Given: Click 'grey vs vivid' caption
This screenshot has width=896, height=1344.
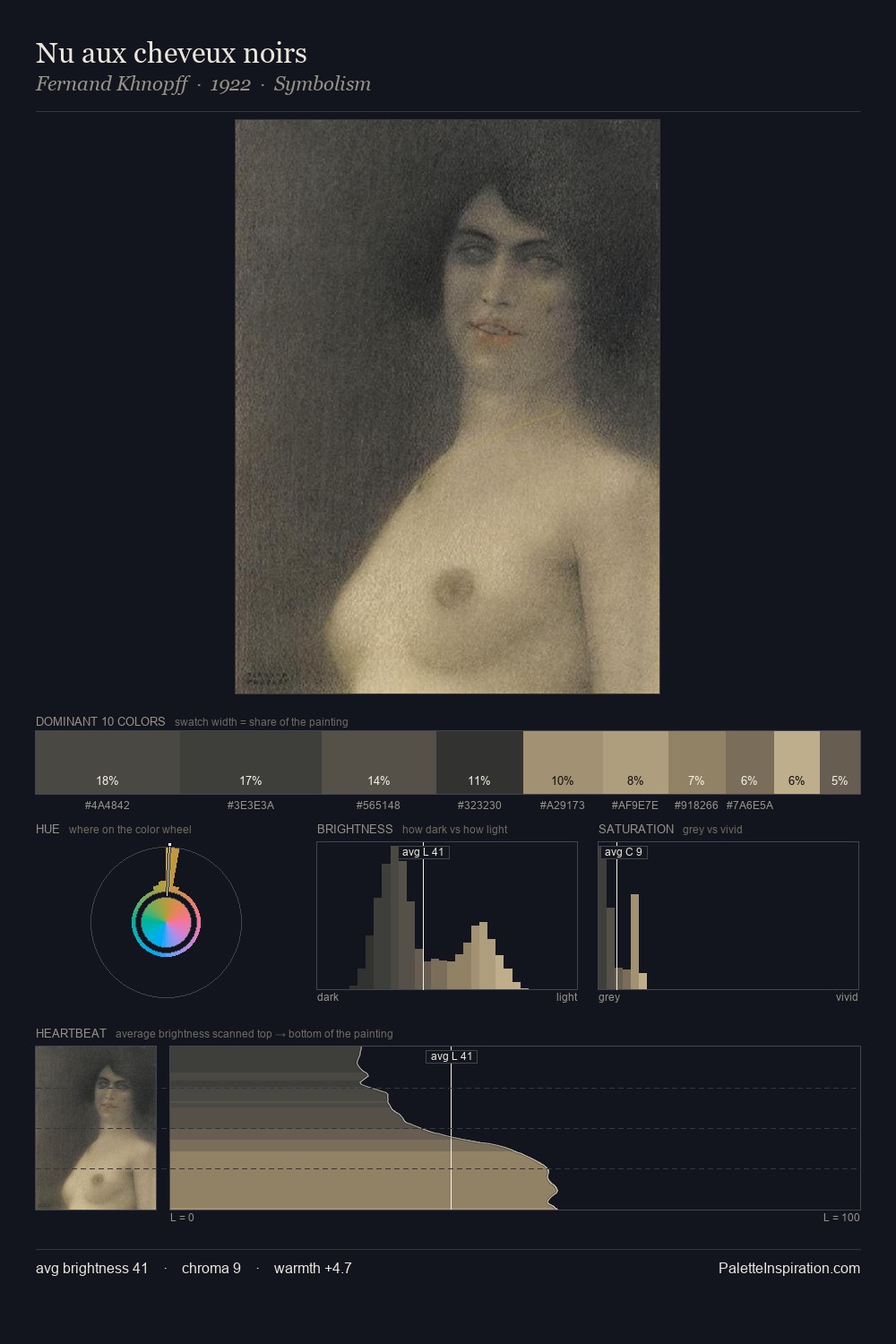Looking at the screenshot, I should (713, 830).
